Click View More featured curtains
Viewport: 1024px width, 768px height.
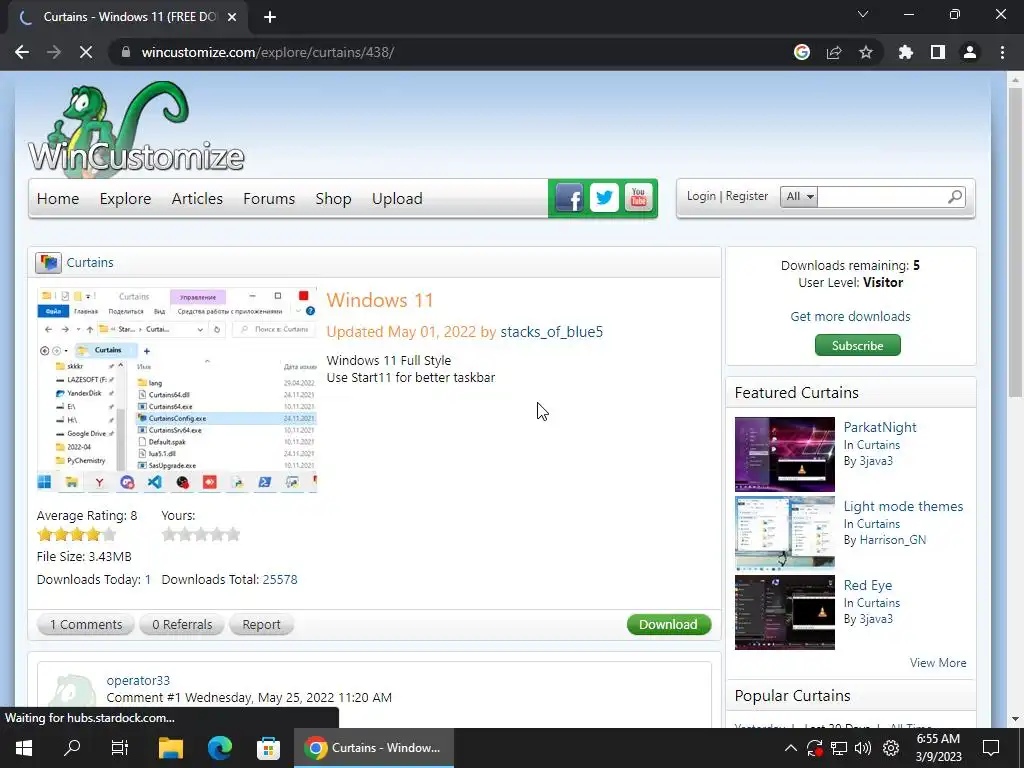click(x=938, y=662)
